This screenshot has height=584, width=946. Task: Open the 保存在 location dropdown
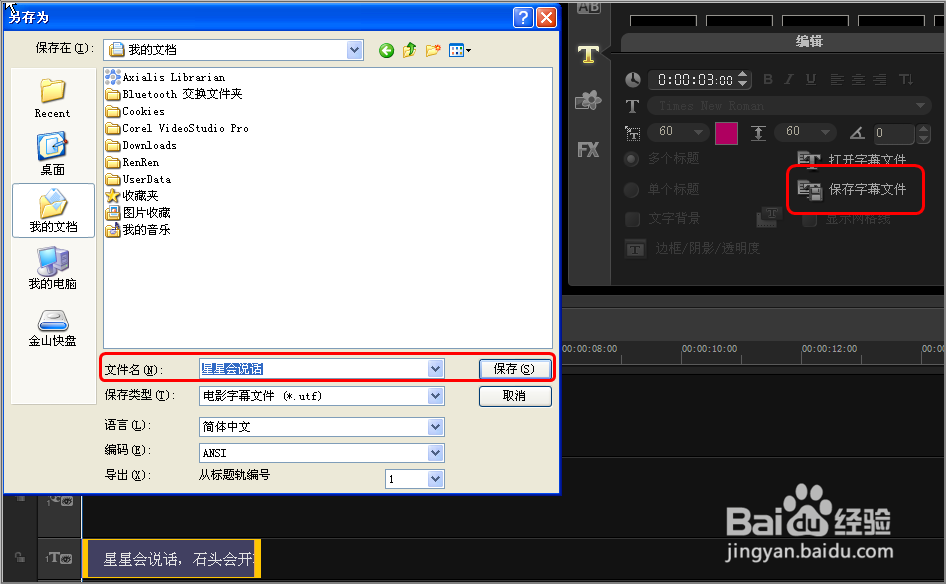coord(354,49)
